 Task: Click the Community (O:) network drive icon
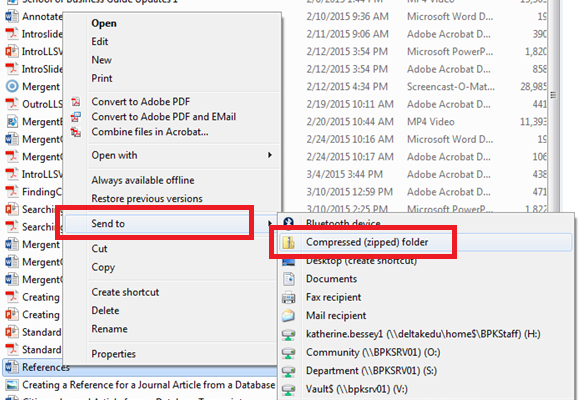[288, 352]
